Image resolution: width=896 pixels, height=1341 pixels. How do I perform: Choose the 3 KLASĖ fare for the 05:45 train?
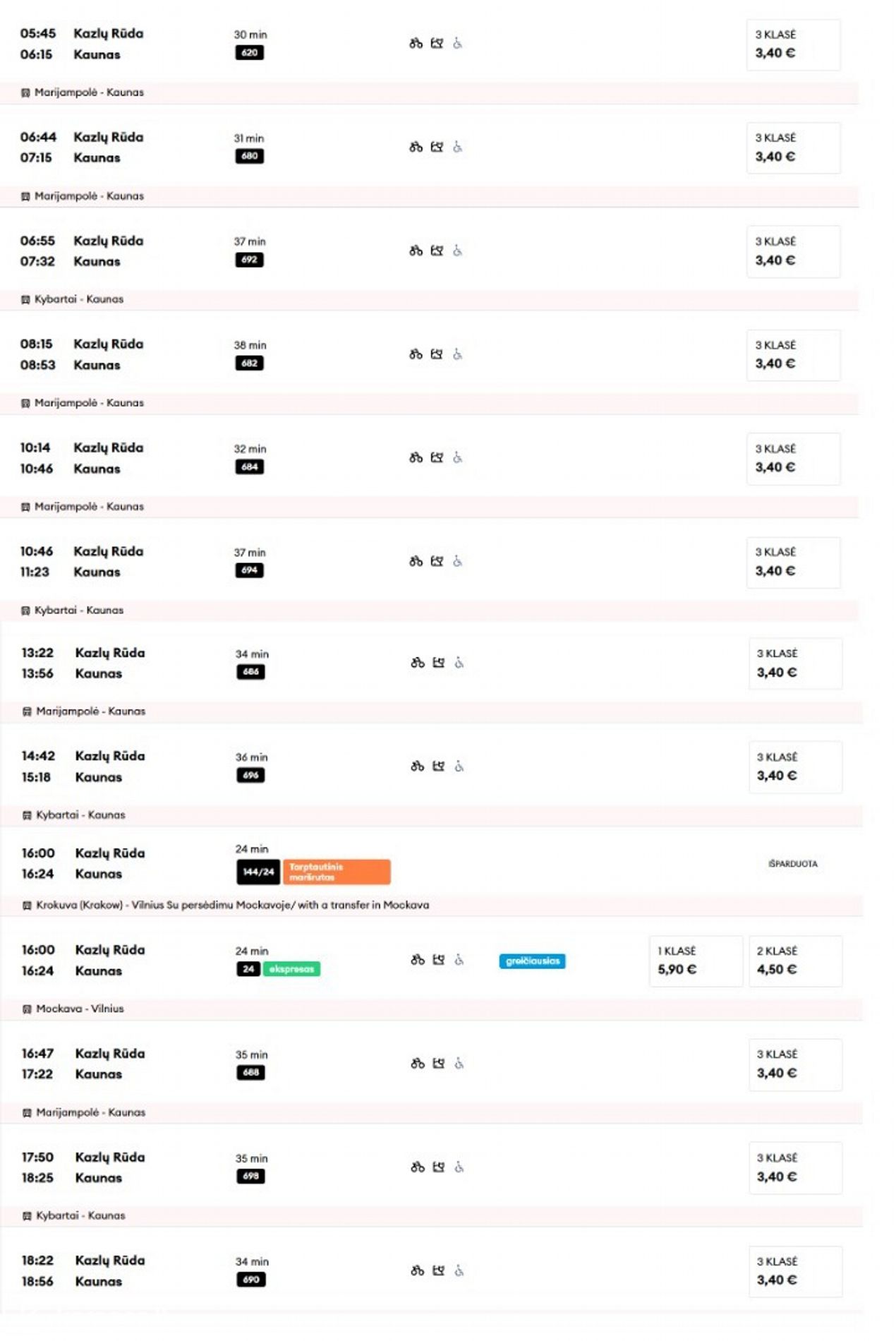tap(793, 44)
